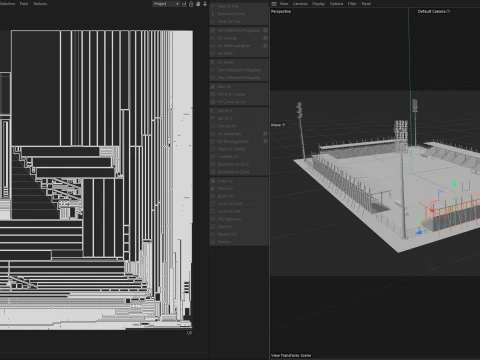Open the Paint menu in UV editor
480x360 pixels.
(24, 4)
